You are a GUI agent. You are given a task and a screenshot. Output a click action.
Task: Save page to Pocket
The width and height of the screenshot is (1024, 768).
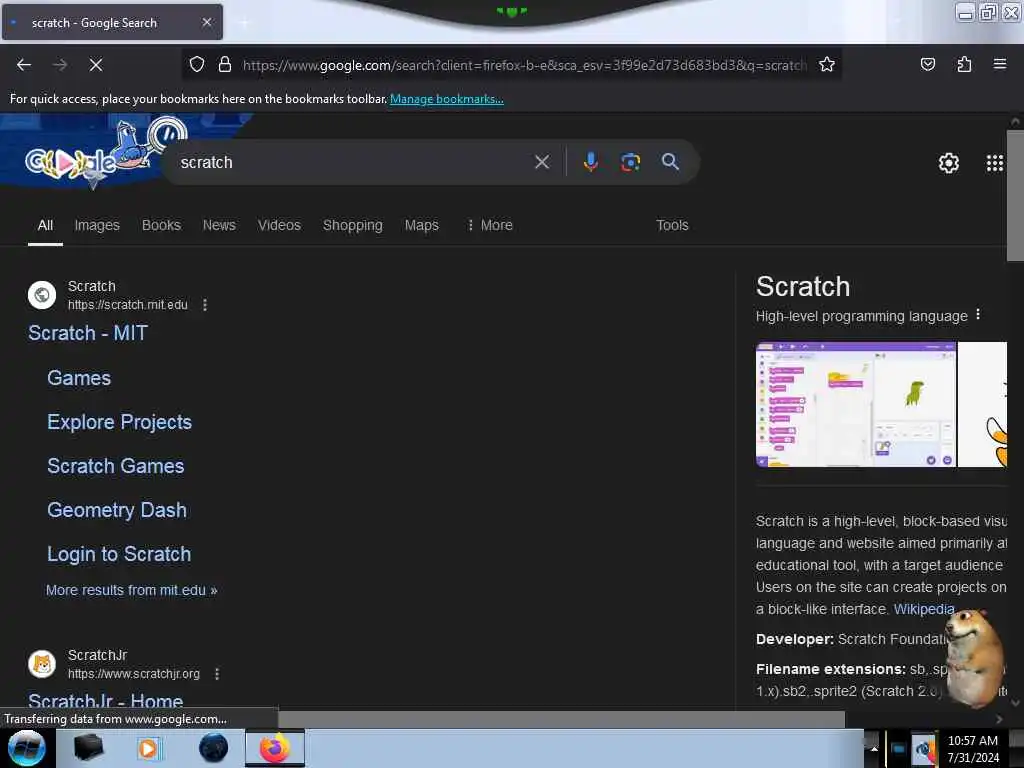927,64
